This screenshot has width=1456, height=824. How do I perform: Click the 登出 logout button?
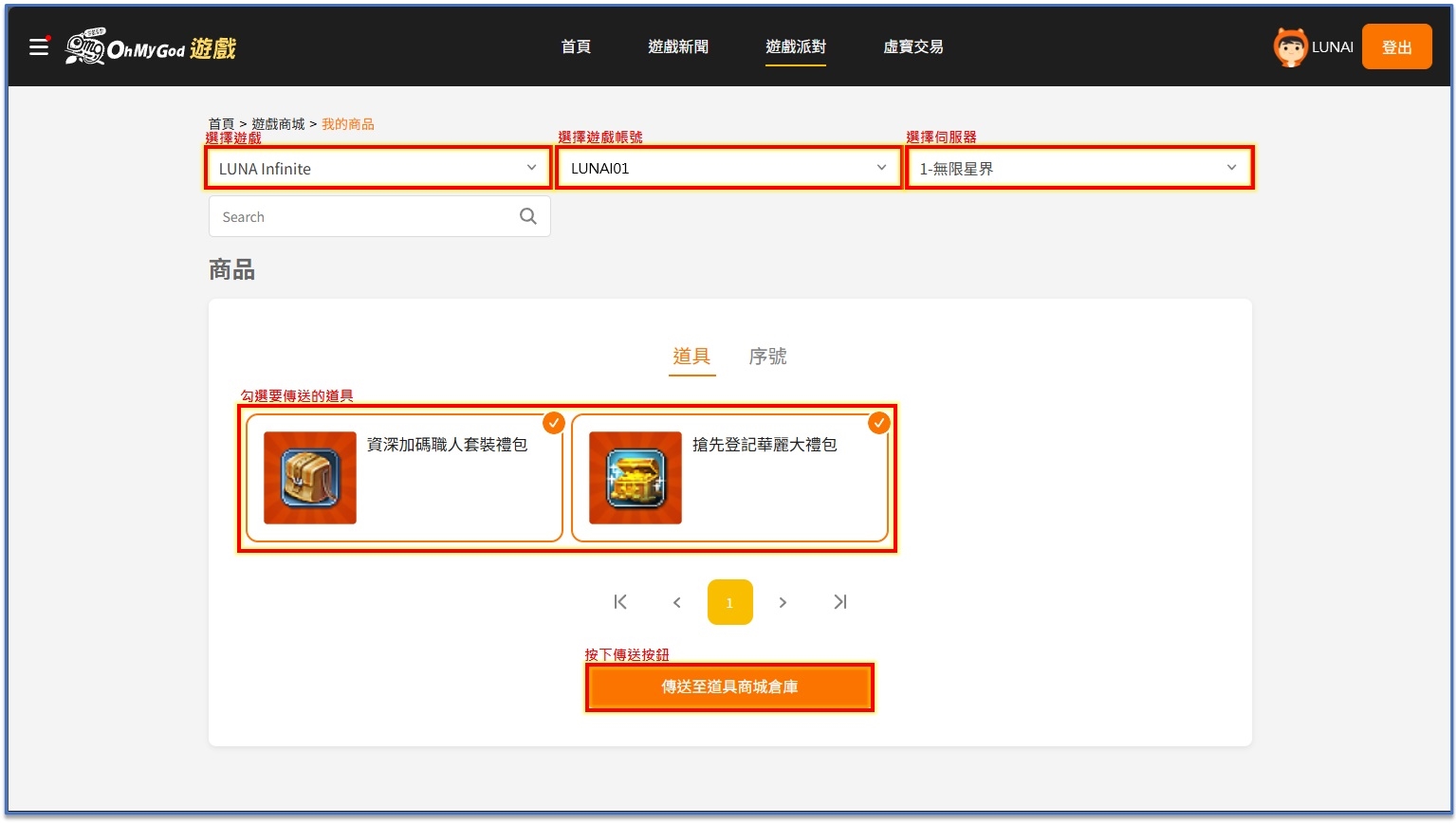click(1396, 47)
